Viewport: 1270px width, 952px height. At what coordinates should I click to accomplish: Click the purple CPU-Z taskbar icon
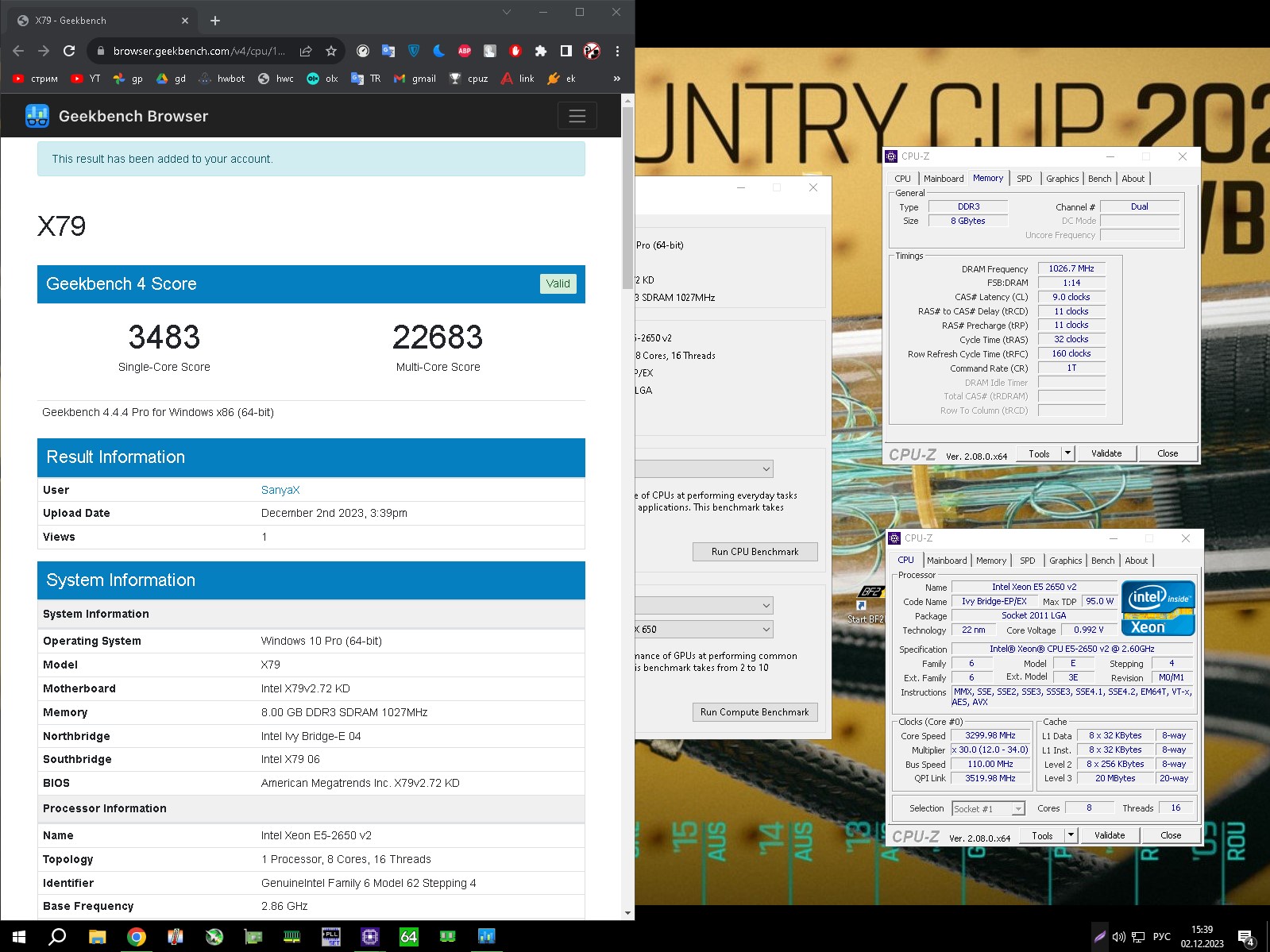[x=369, y=937]
